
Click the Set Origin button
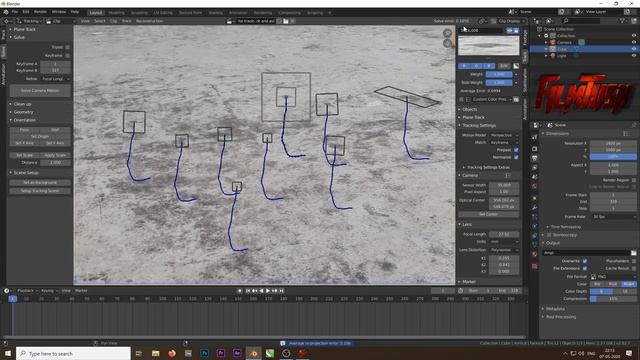[40, 136]
